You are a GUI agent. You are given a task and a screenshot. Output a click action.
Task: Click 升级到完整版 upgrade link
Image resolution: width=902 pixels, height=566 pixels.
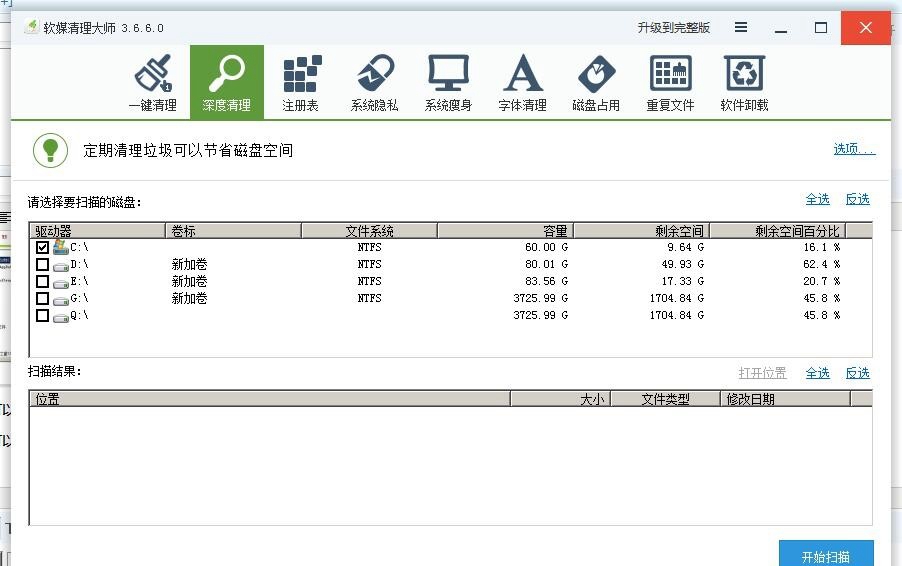pos(674,28)
